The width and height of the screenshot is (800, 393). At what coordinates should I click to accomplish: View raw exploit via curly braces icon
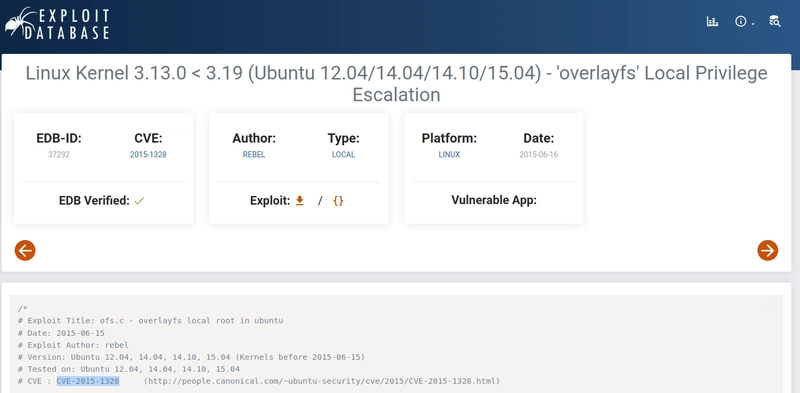coord(338,201)
